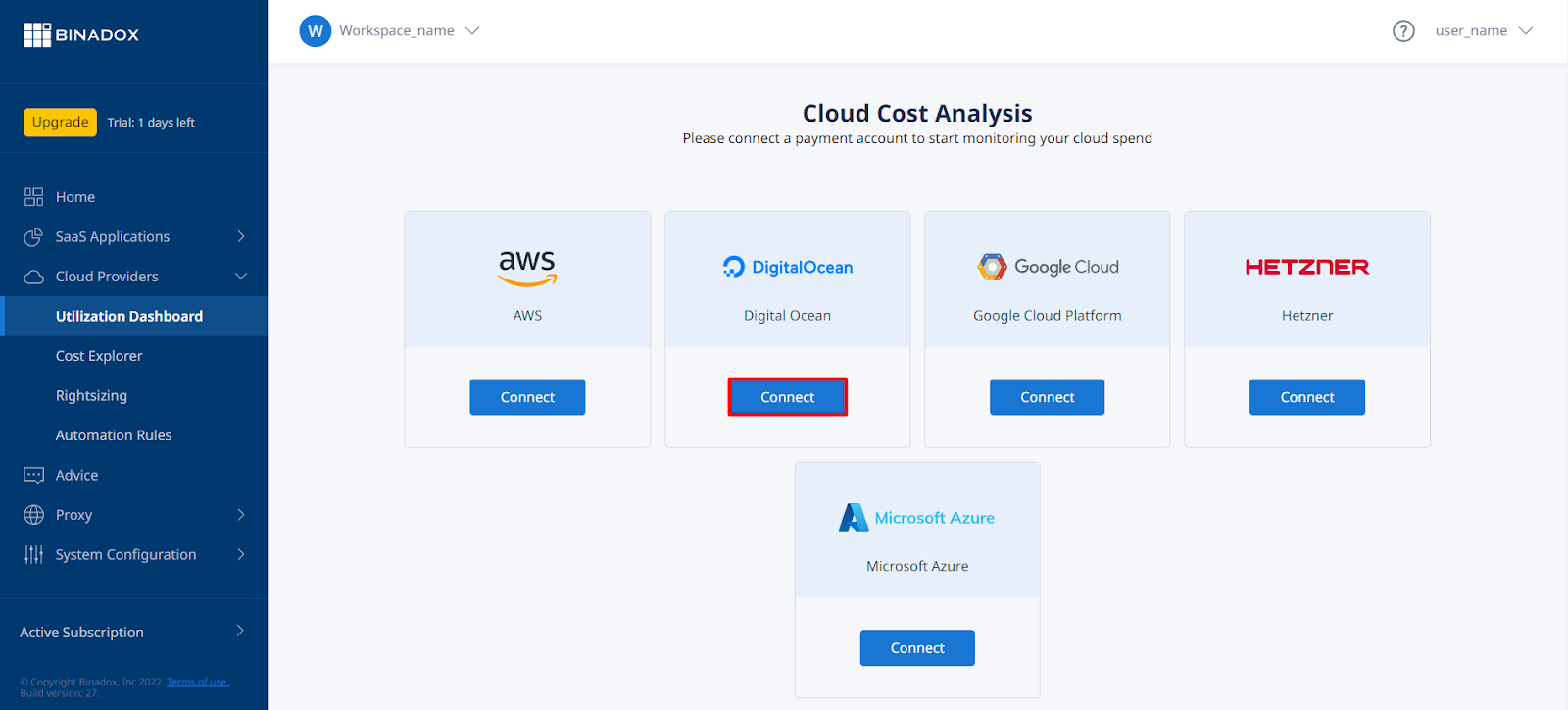Click the 'Digital Ocean' card label
1568x710 pixels.
[x=788, y=316]
